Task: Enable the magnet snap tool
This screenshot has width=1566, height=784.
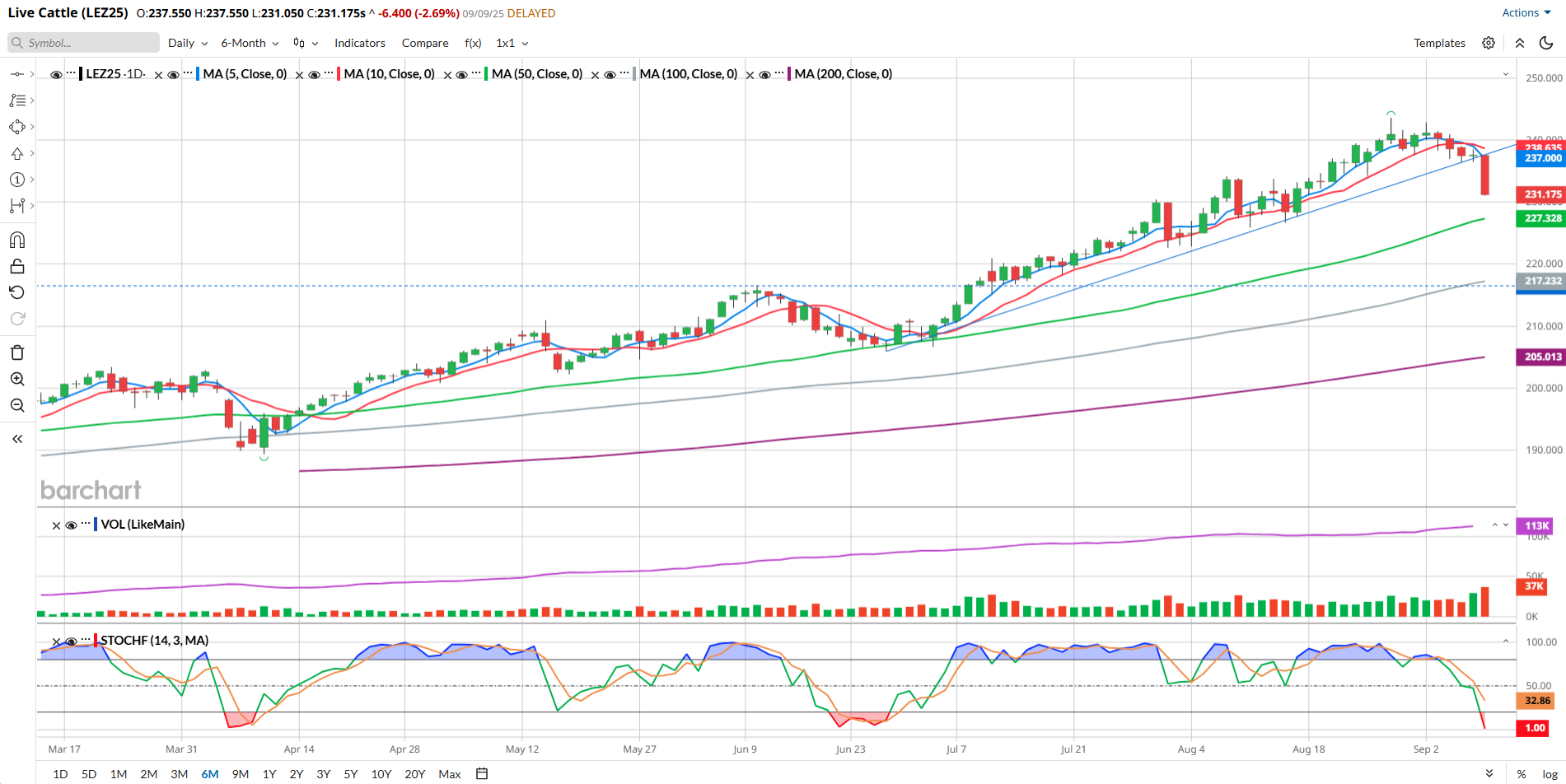Action: (x=17, y=240)
